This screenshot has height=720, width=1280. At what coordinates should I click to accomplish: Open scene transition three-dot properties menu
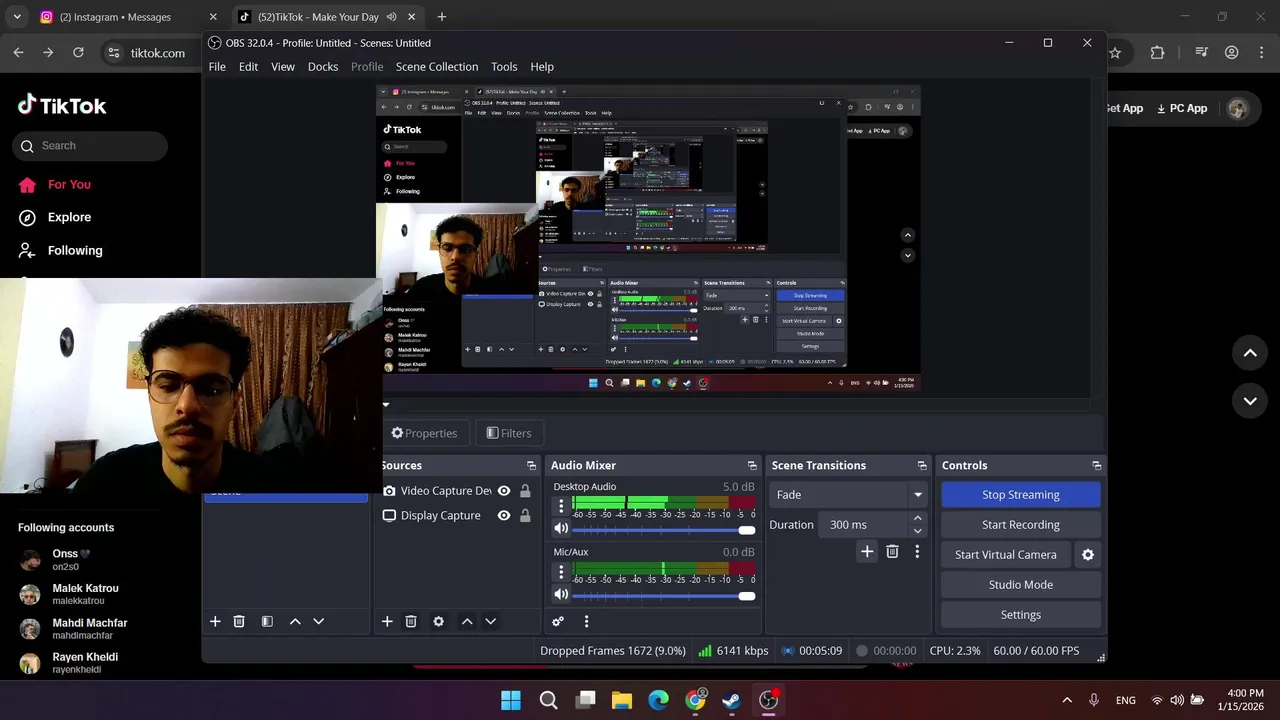pyautogui.click(x=917, y=551)
